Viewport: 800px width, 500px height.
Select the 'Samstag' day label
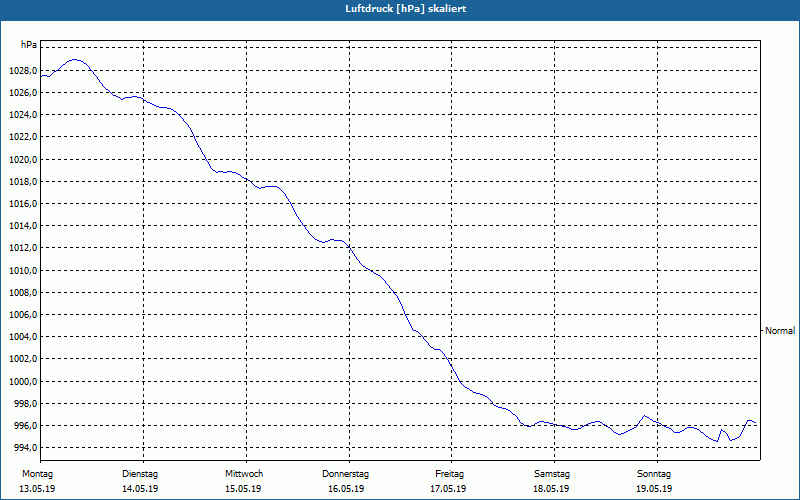coord(552,474)
